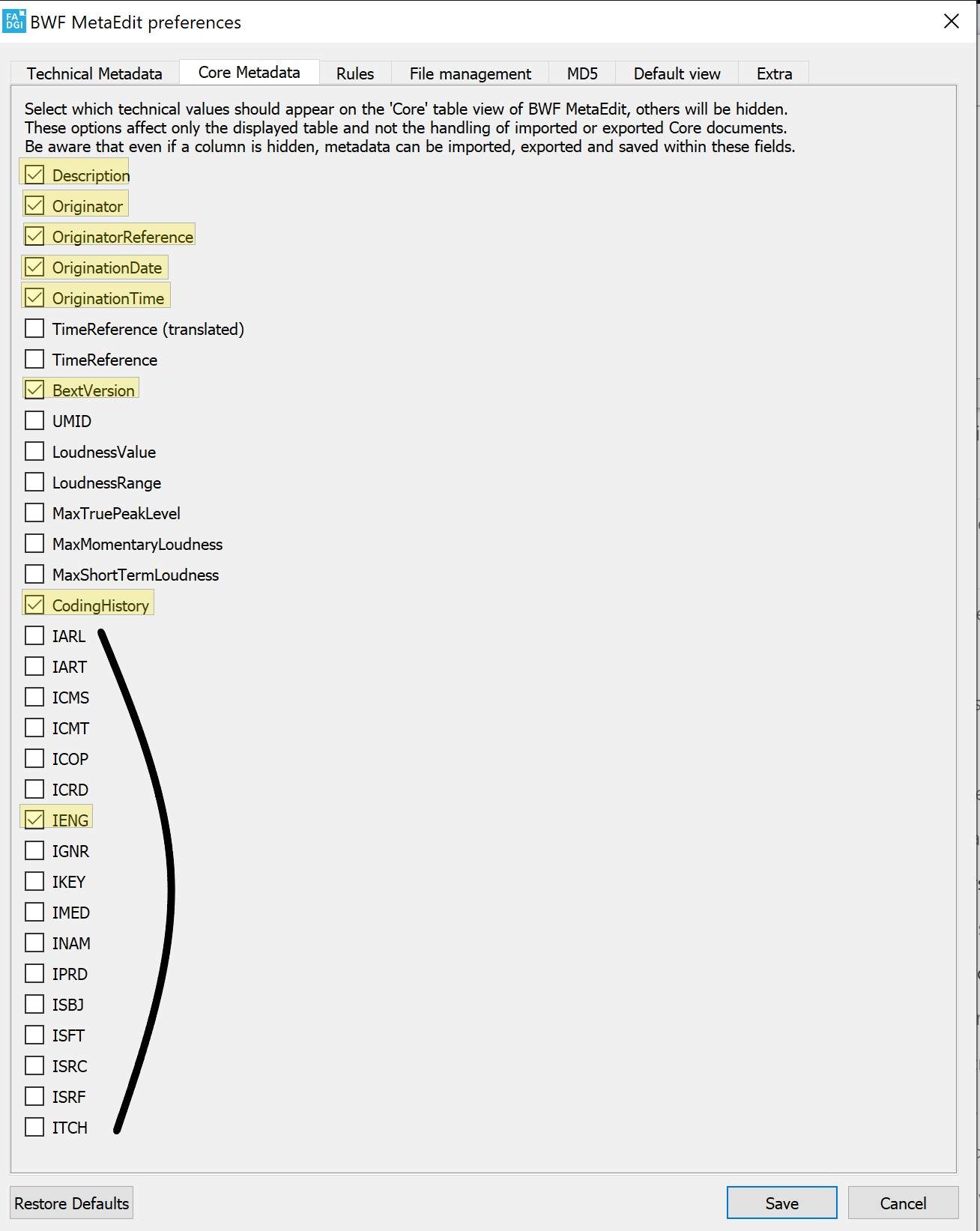Screen dimensions: 980x1231
Task: Open the Extra tab
Action: point(774,73)
